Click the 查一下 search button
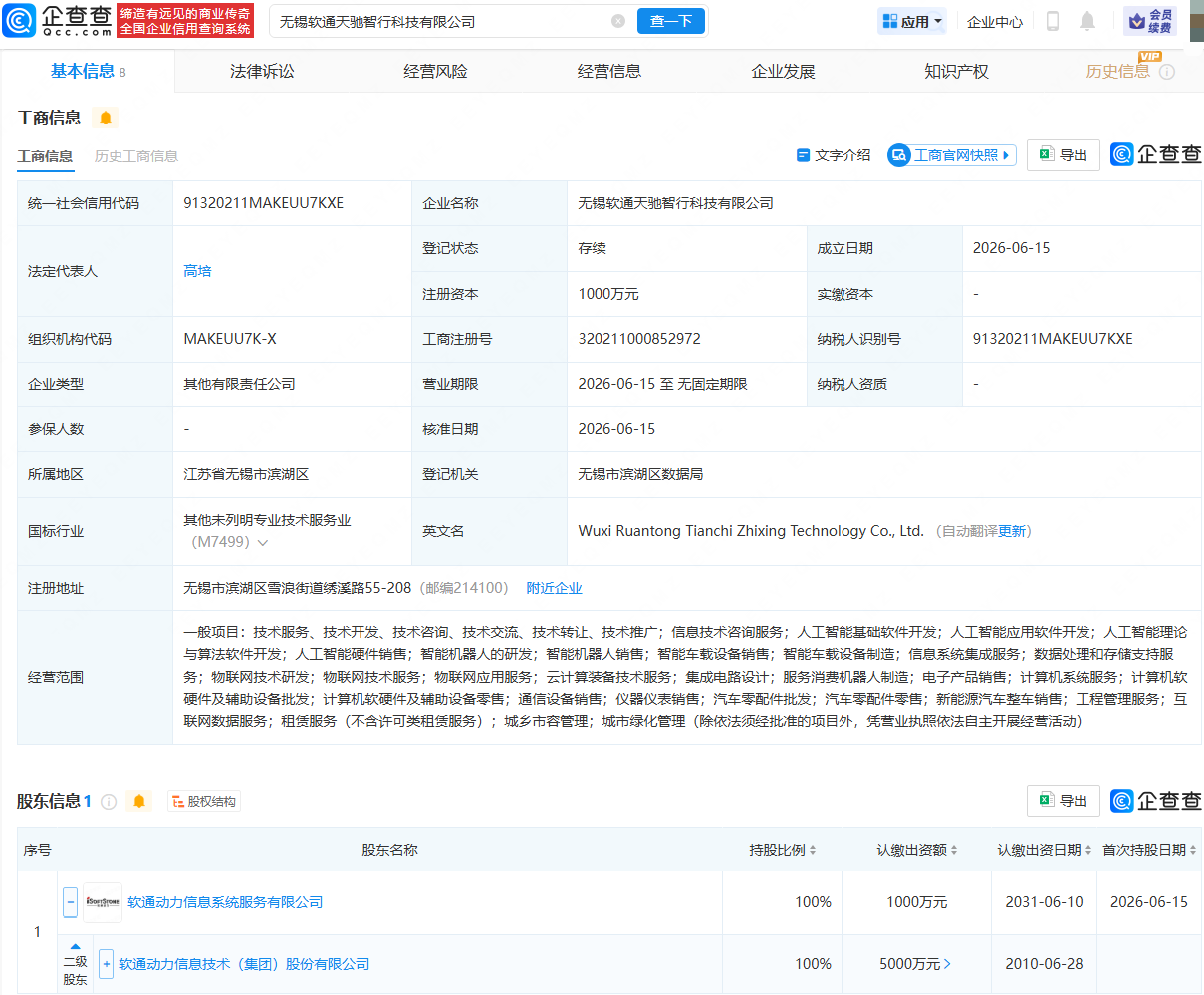Viewport: 1204px width, 995px height. (670, 21)
